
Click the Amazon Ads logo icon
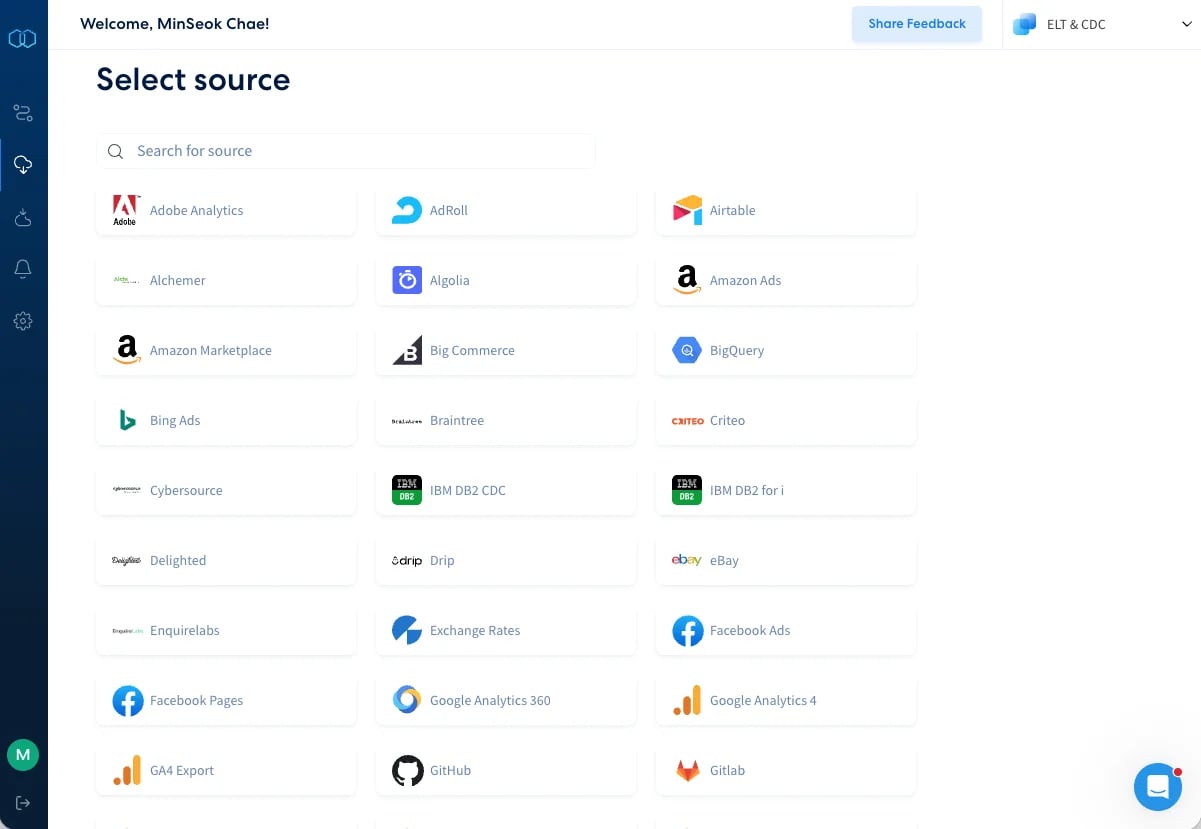pos(687,280)
